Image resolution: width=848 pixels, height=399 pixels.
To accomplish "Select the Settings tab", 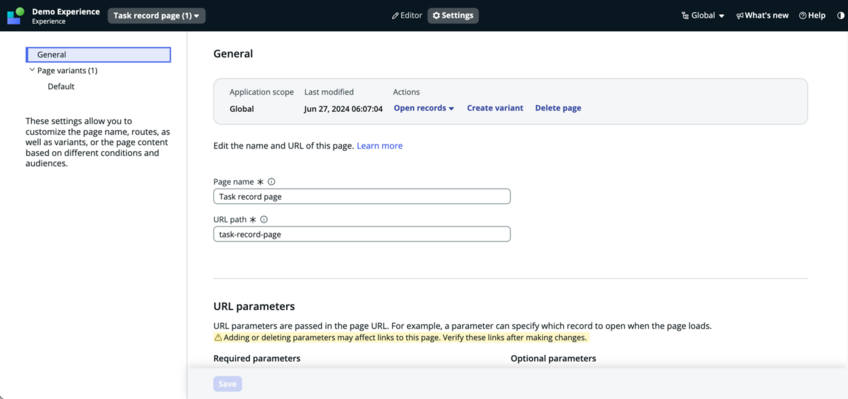I will [x=453, y=16].
